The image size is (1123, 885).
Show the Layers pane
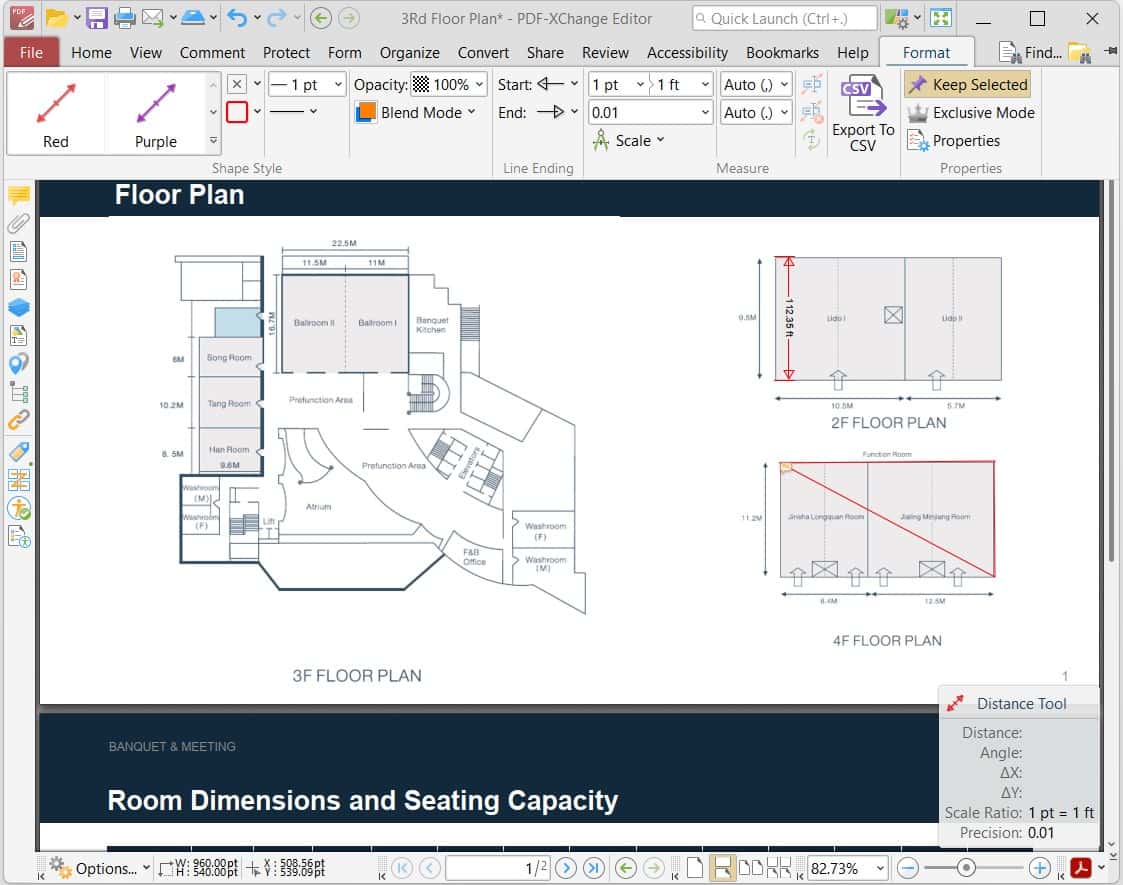pos(18,307)
